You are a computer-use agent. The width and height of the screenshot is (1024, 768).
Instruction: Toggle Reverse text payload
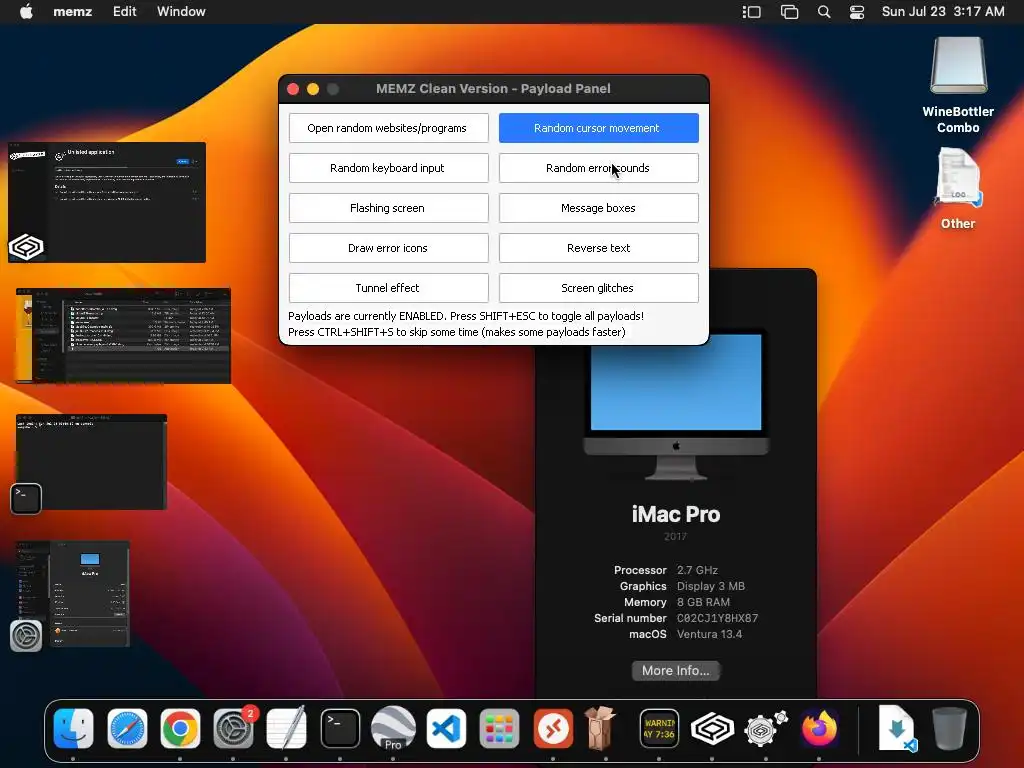[x=599, y=248]
